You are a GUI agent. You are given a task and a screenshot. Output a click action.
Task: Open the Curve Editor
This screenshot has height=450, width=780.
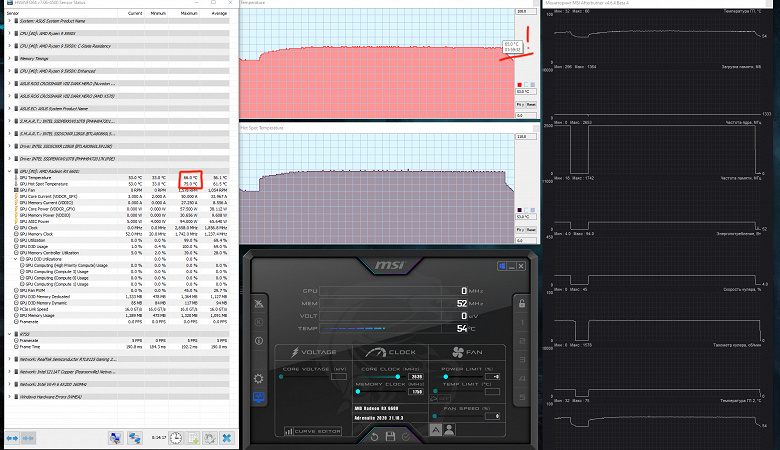pyautogui.click(x=313, y=431)
